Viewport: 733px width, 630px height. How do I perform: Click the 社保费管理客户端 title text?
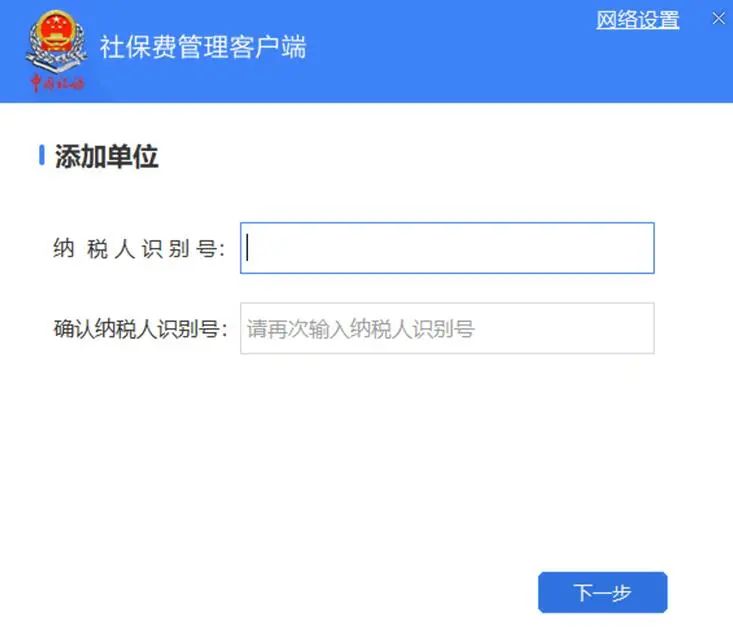coord(203,47)
